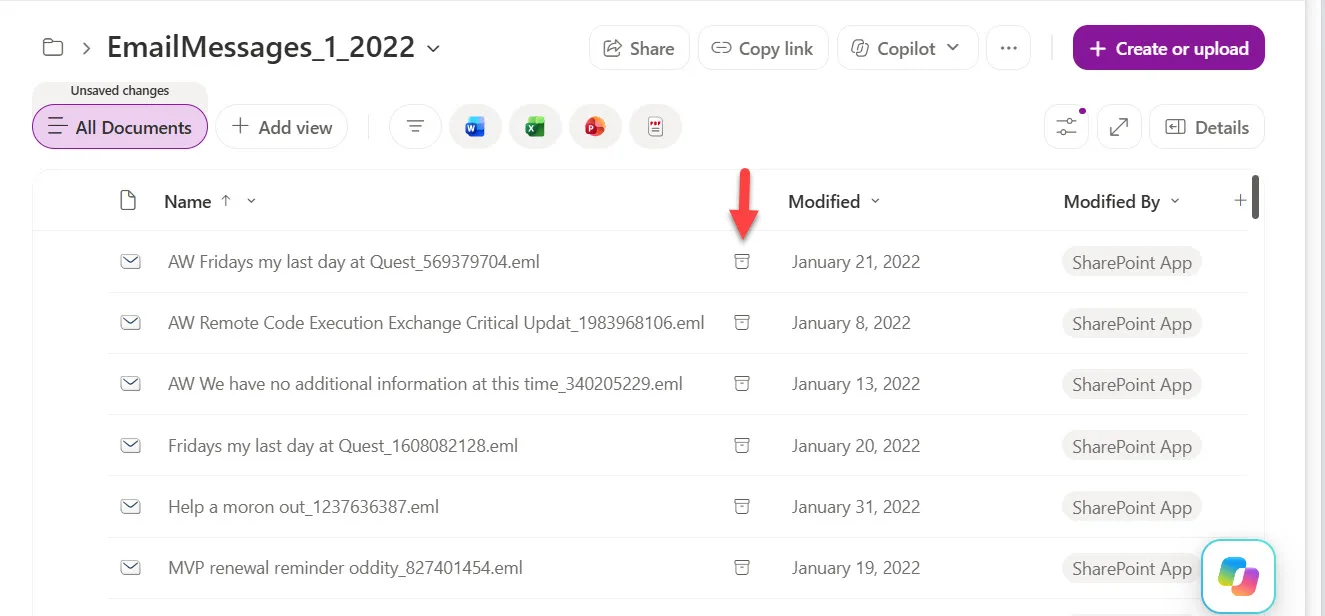Image resolution: width=1325 pixels, height=616 pixels.
Task: Click the Copy link button
Action: (763, 48)
